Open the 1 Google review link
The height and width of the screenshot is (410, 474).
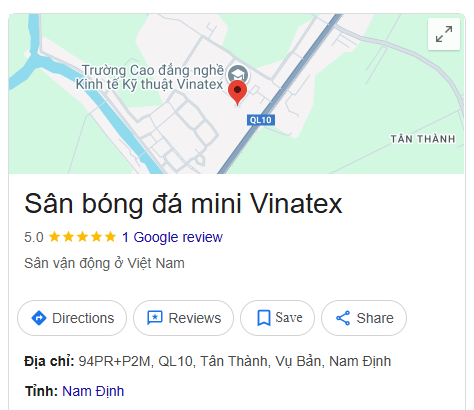[x=172, y=237]
